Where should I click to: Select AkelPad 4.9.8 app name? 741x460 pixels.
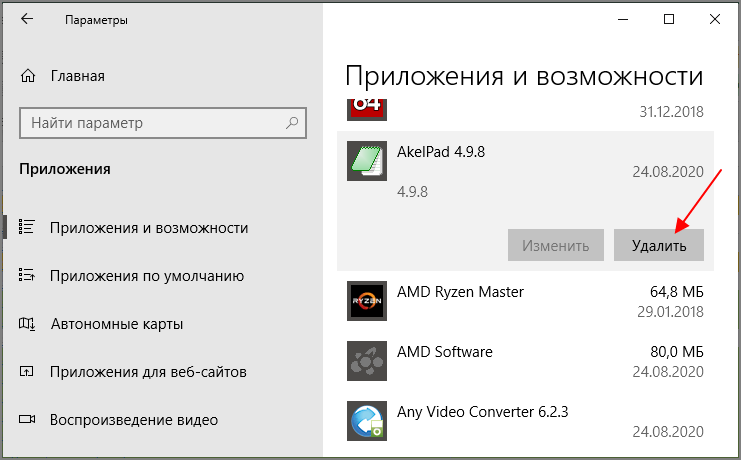click(x=441, y=152)
